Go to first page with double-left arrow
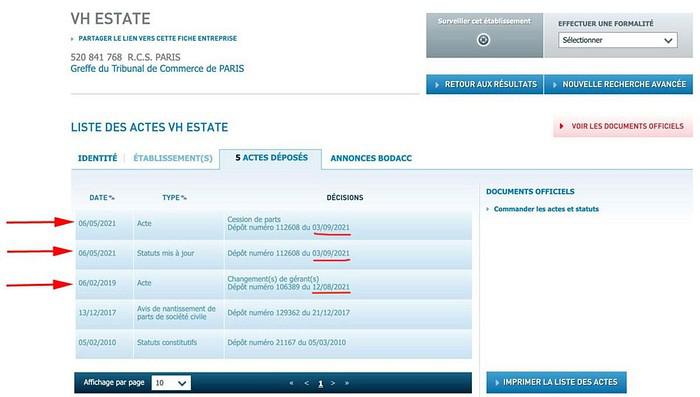This screenshot has width=700, height=397. click(x=292, y=383)
